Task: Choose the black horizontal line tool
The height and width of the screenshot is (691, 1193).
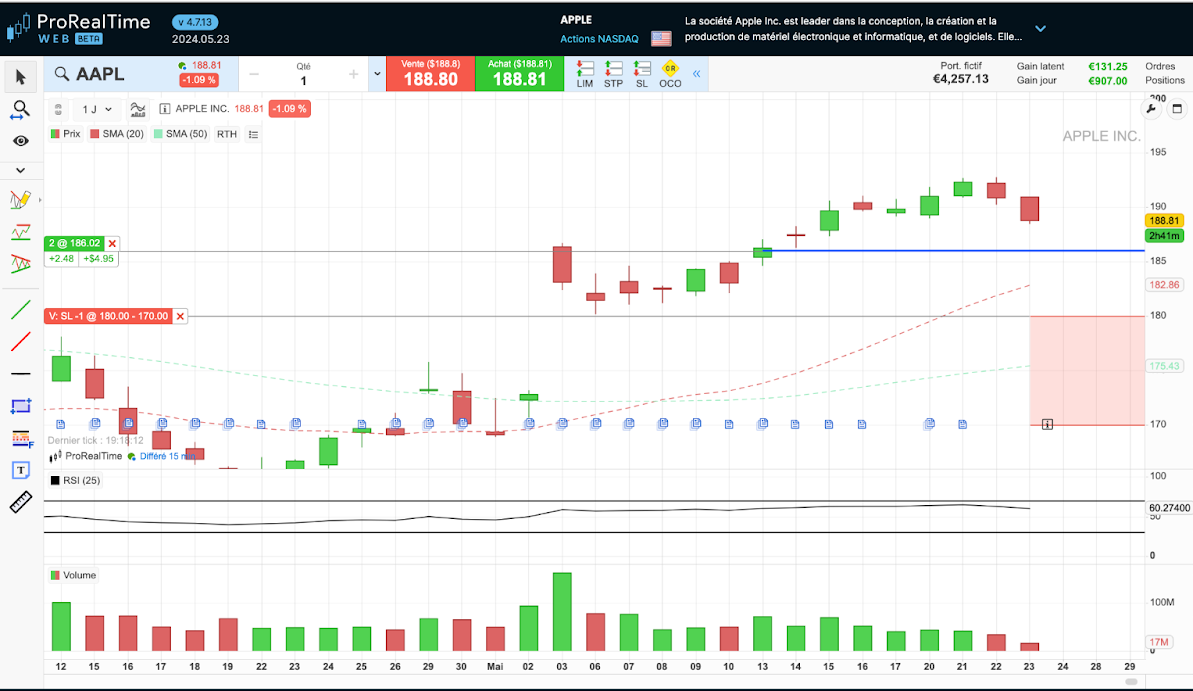Action: (21, 374)
